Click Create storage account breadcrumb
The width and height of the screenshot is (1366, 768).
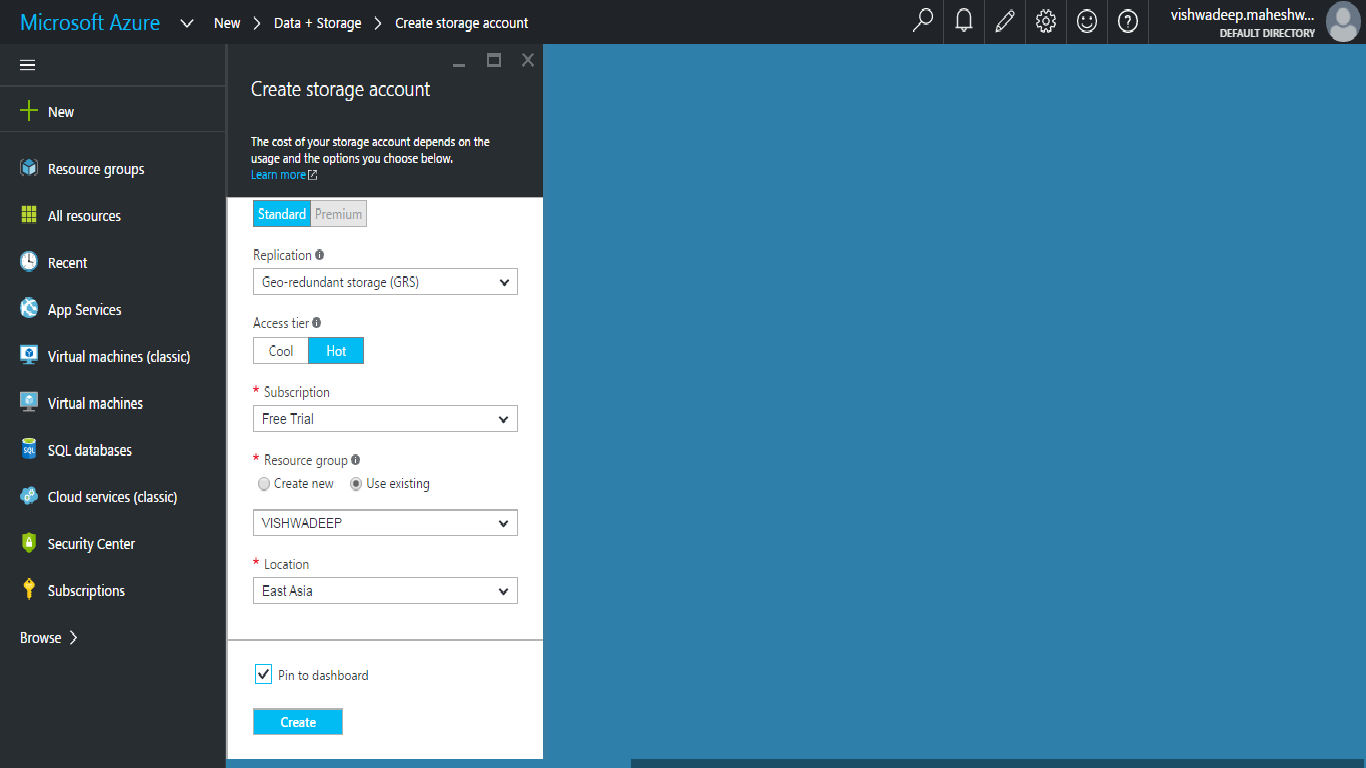tap(462, 22)
